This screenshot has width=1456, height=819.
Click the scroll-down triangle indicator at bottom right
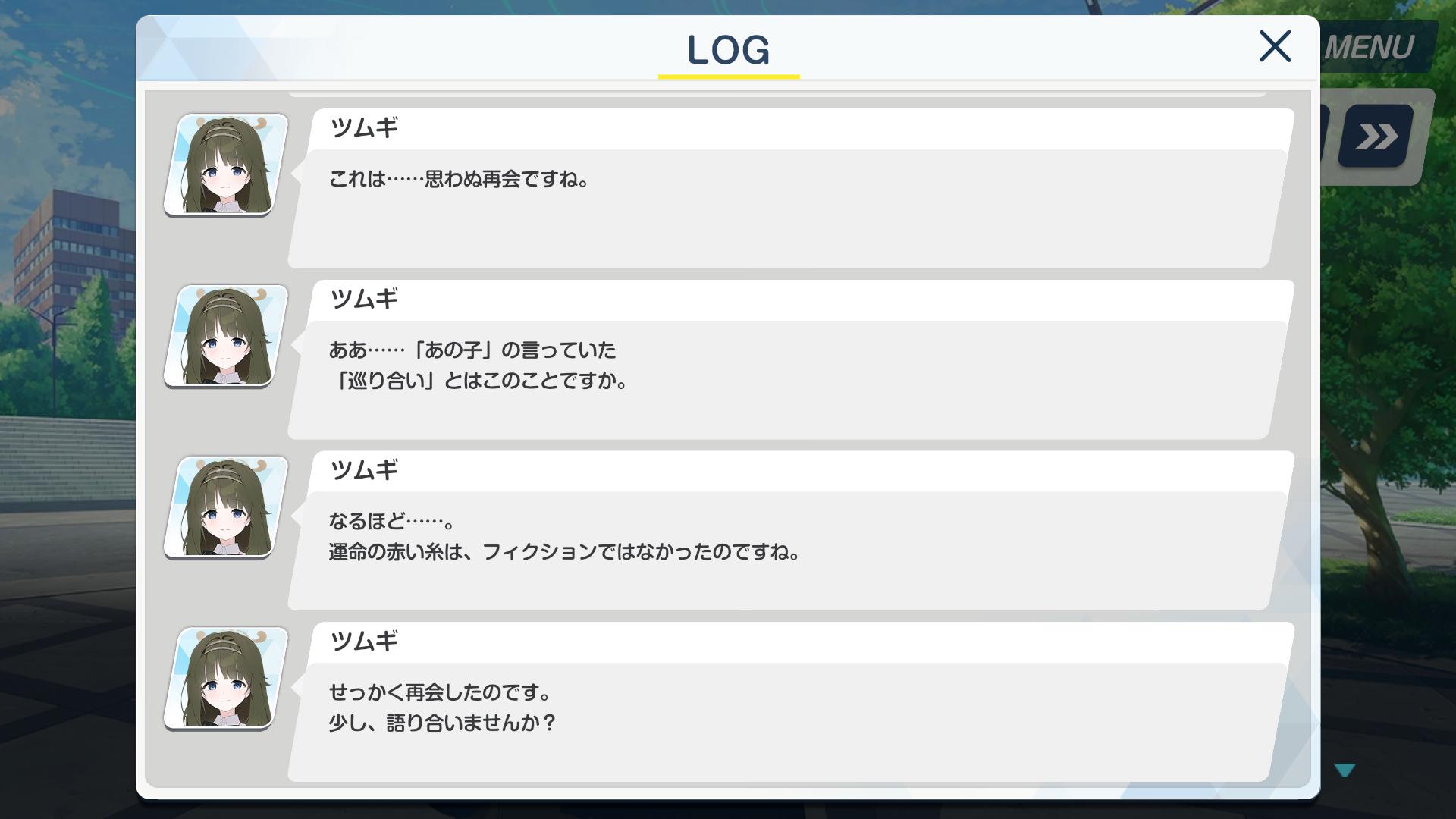(x=1345, y=770)
